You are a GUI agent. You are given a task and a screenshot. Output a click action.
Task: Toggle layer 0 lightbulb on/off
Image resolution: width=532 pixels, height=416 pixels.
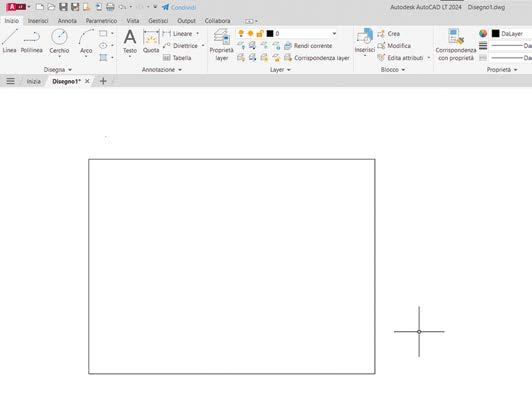coord(241,33)
